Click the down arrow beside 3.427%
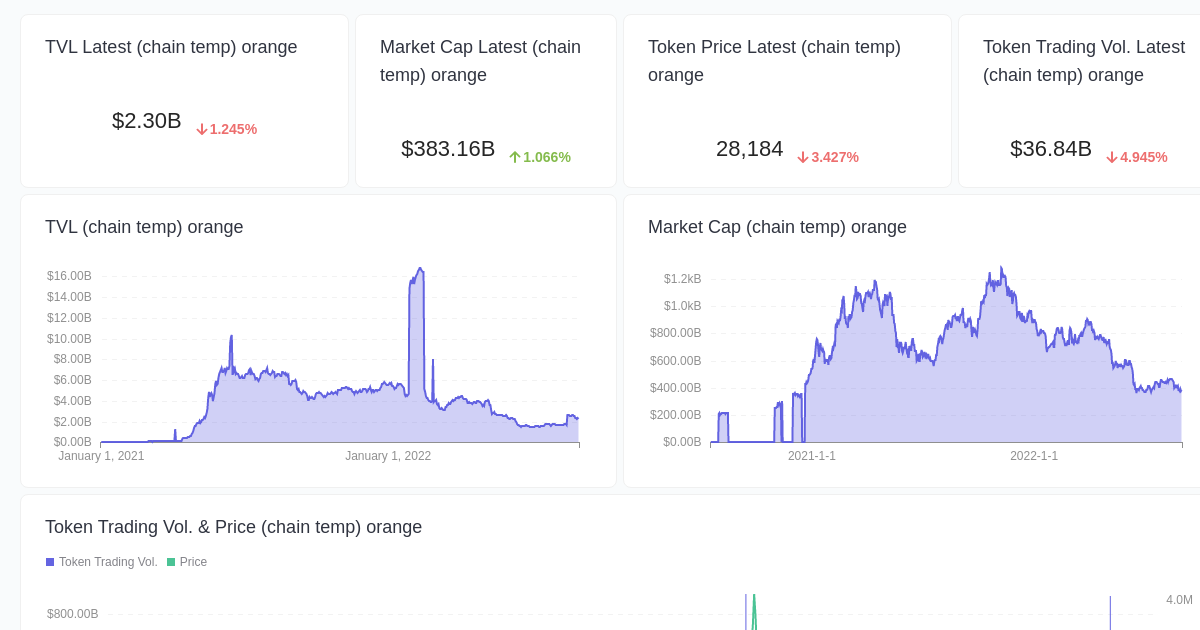The width and height of the screenshot is (1200, 630). point(803,157)
